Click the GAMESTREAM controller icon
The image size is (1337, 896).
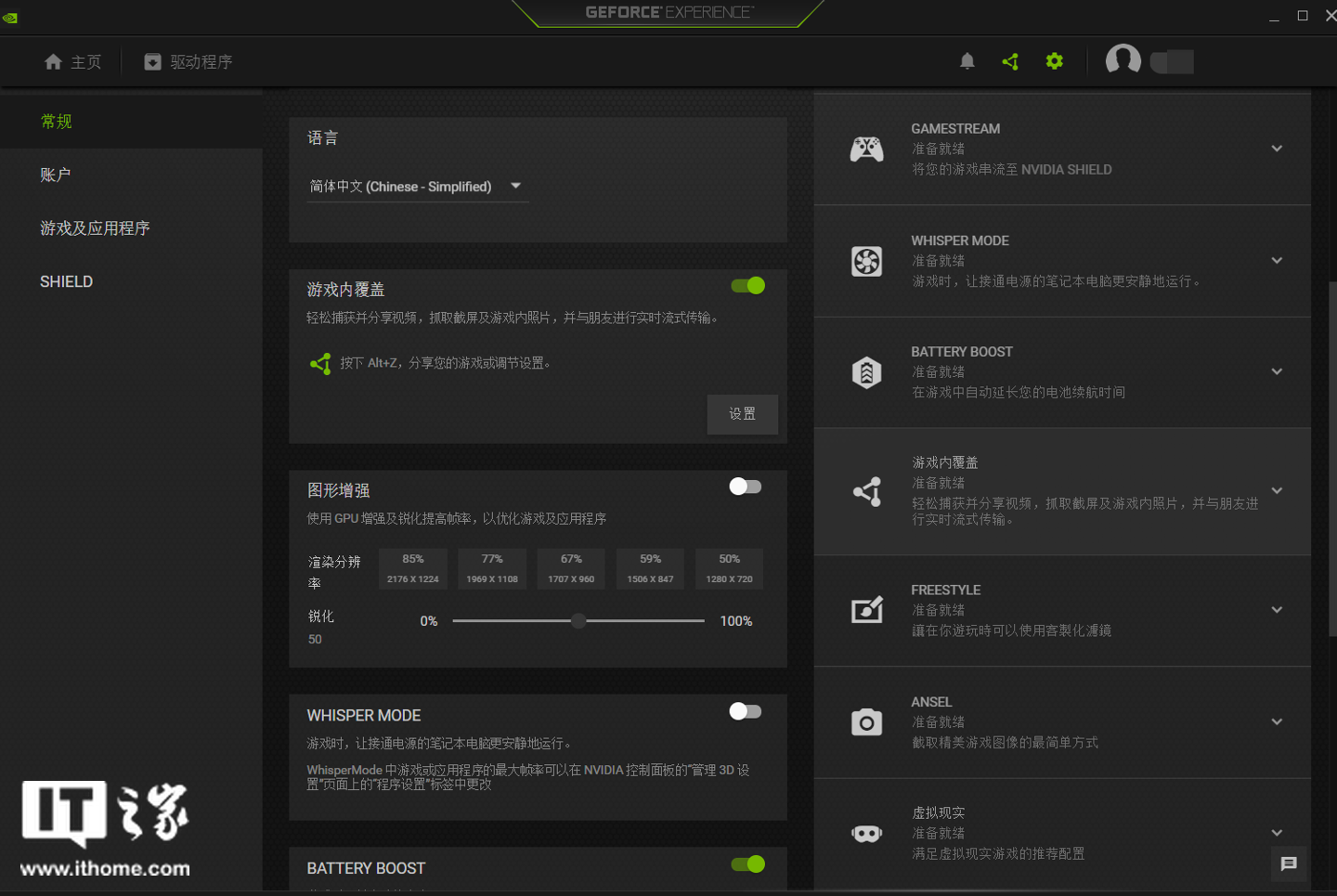[866, 149]
